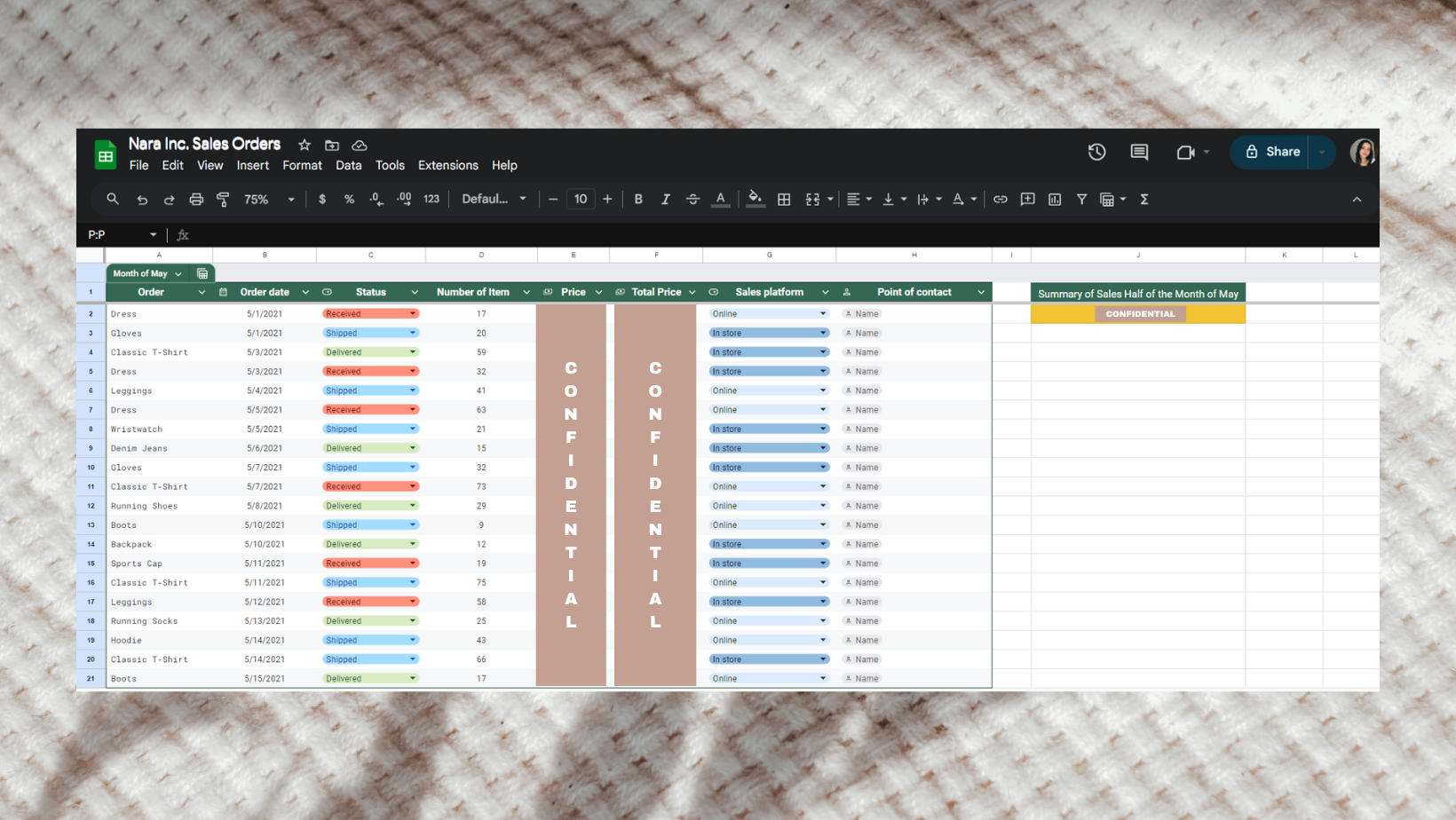
Task: Open status dropdown for Denim Jeans row
Action: 413,448
